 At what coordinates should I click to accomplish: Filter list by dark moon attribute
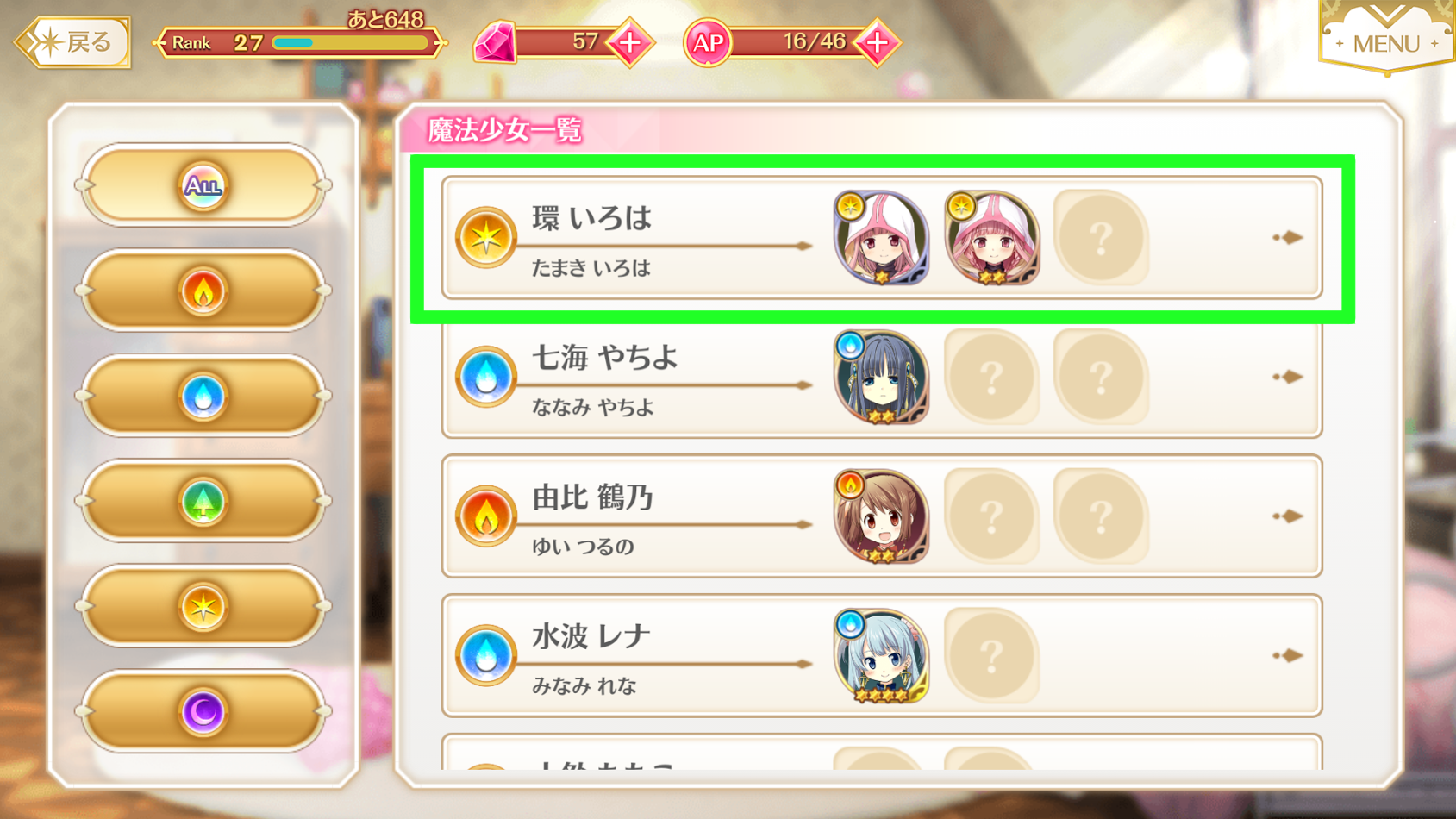click(203, 712)
